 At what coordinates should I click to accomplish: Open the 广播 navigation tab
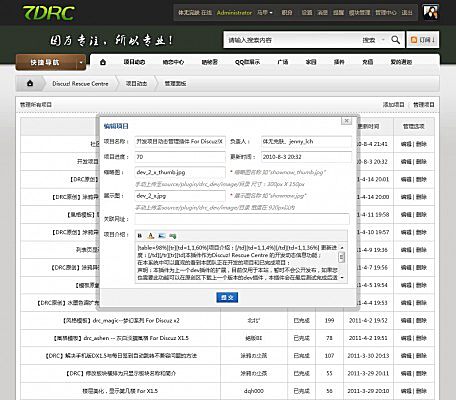point(283,62)
